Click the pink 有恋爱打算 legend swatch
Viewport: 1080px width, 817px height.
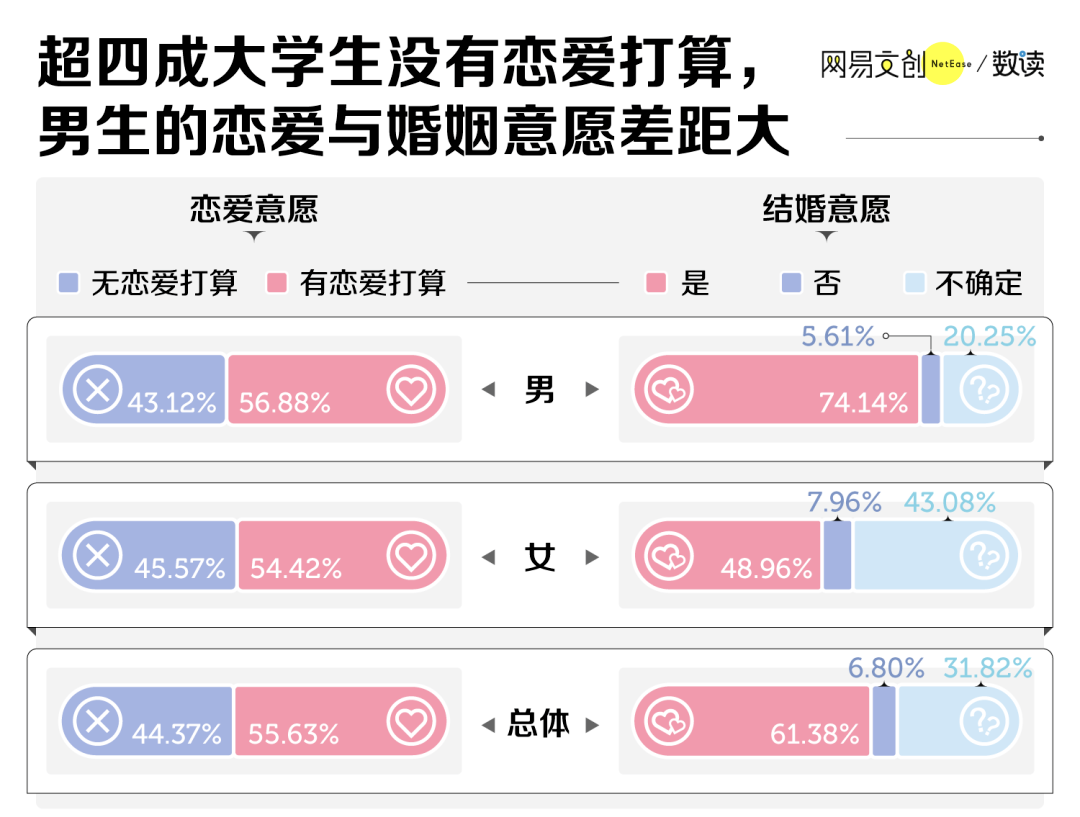point(276,282)
